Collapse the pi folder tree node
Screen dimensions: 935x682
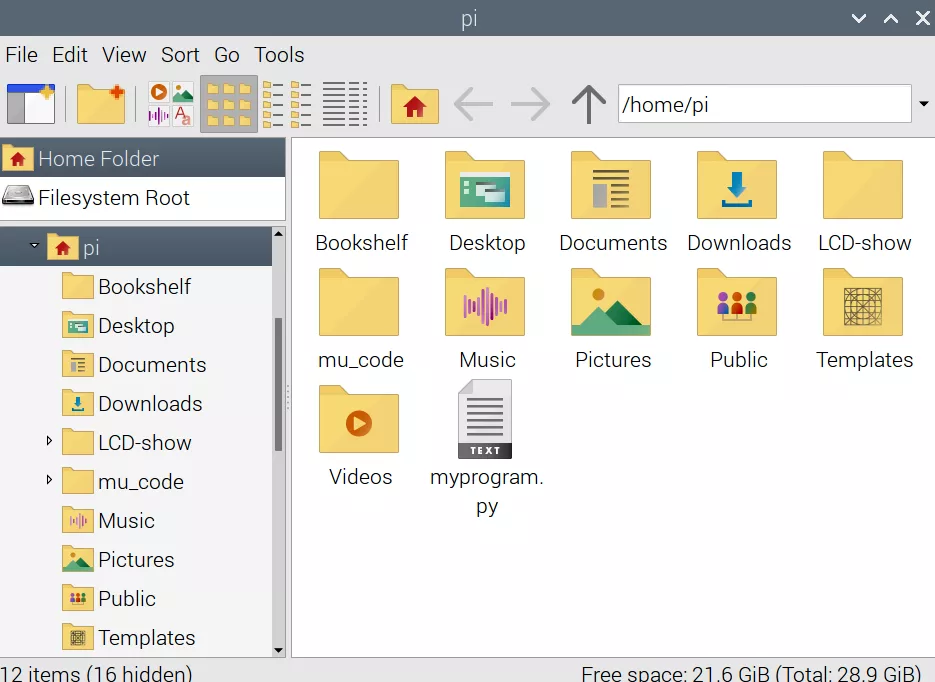[35, 246]
